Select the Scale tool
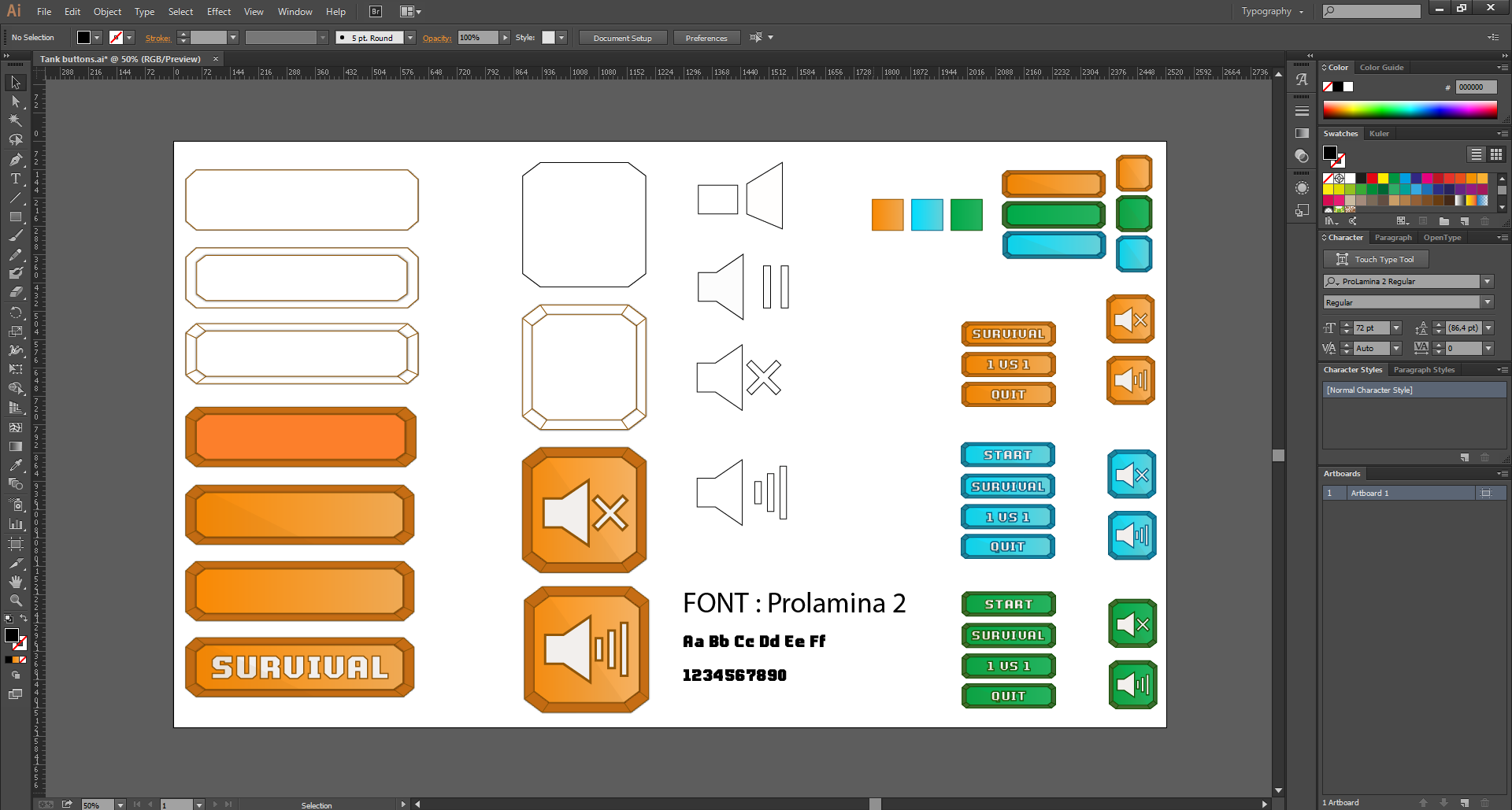The height and width of the screenshot is (810, 1512). tap(16, 331)
